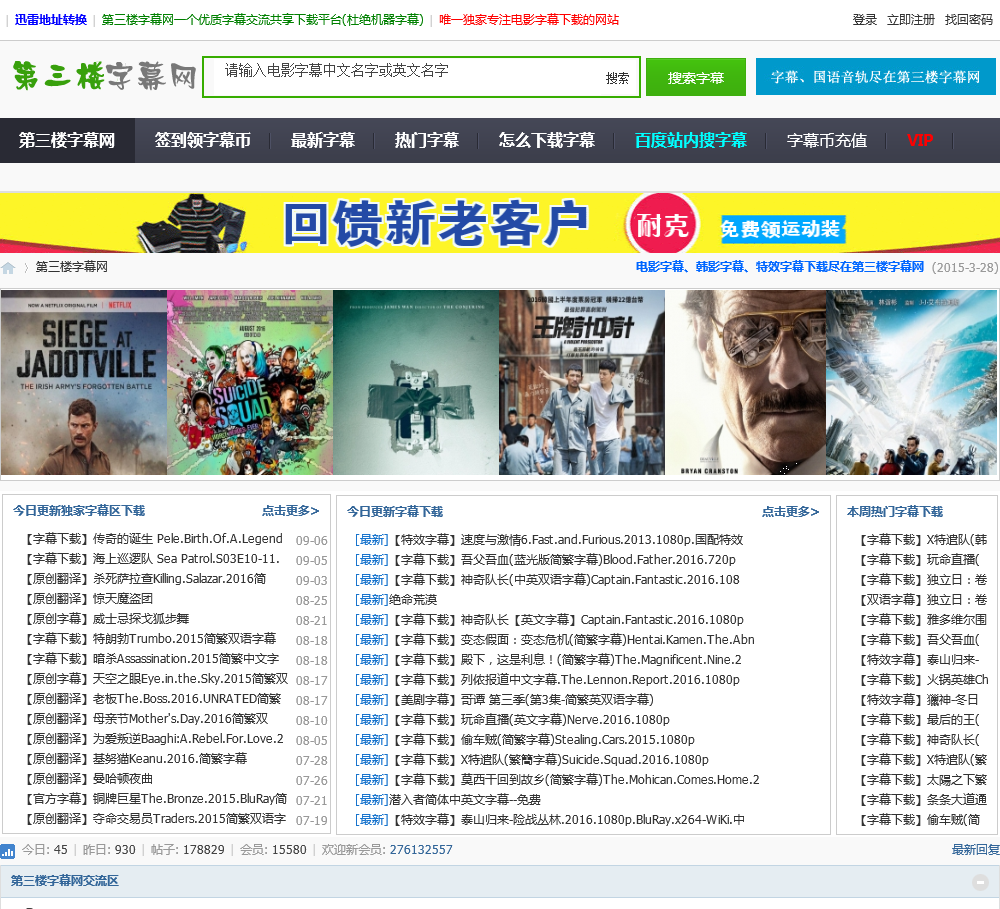Open 迅雷地址转换 link

(51, 20)
